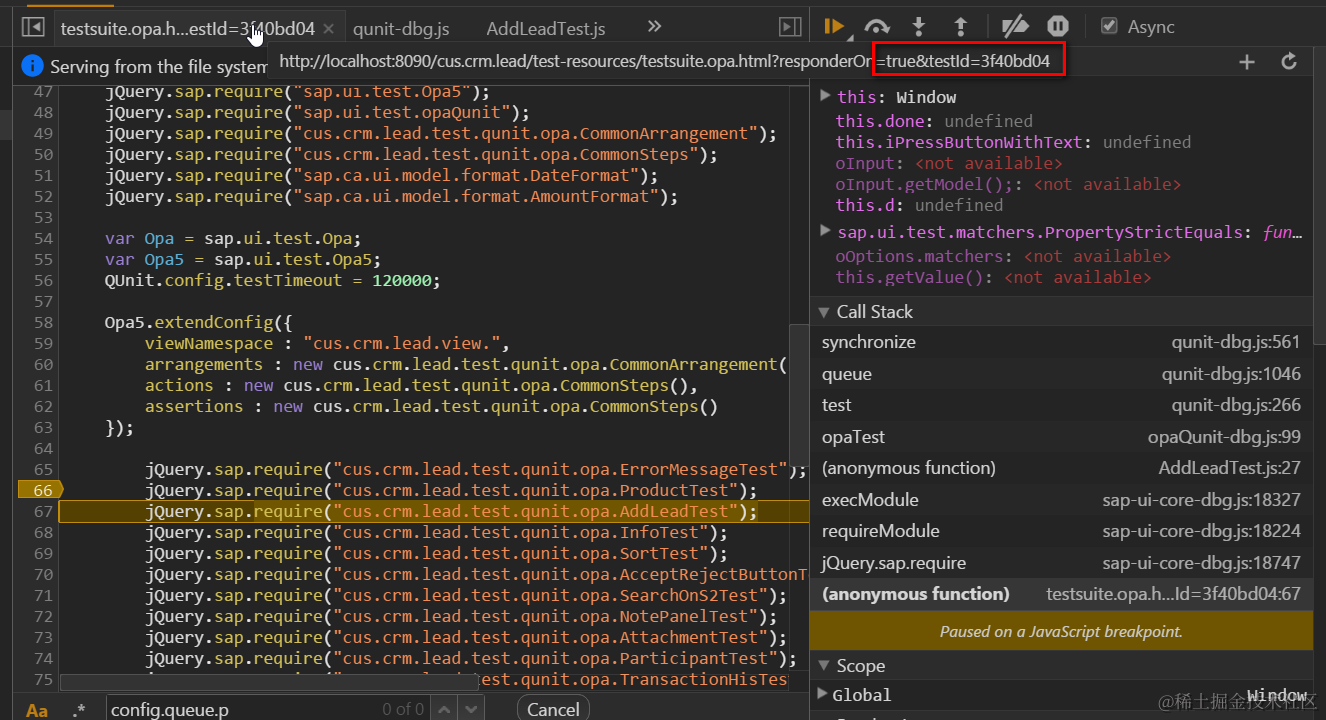The height and width of the screenshot is (720, 1326).
Task: Refresh watch expressions
Action: [x=1289, y=62]
